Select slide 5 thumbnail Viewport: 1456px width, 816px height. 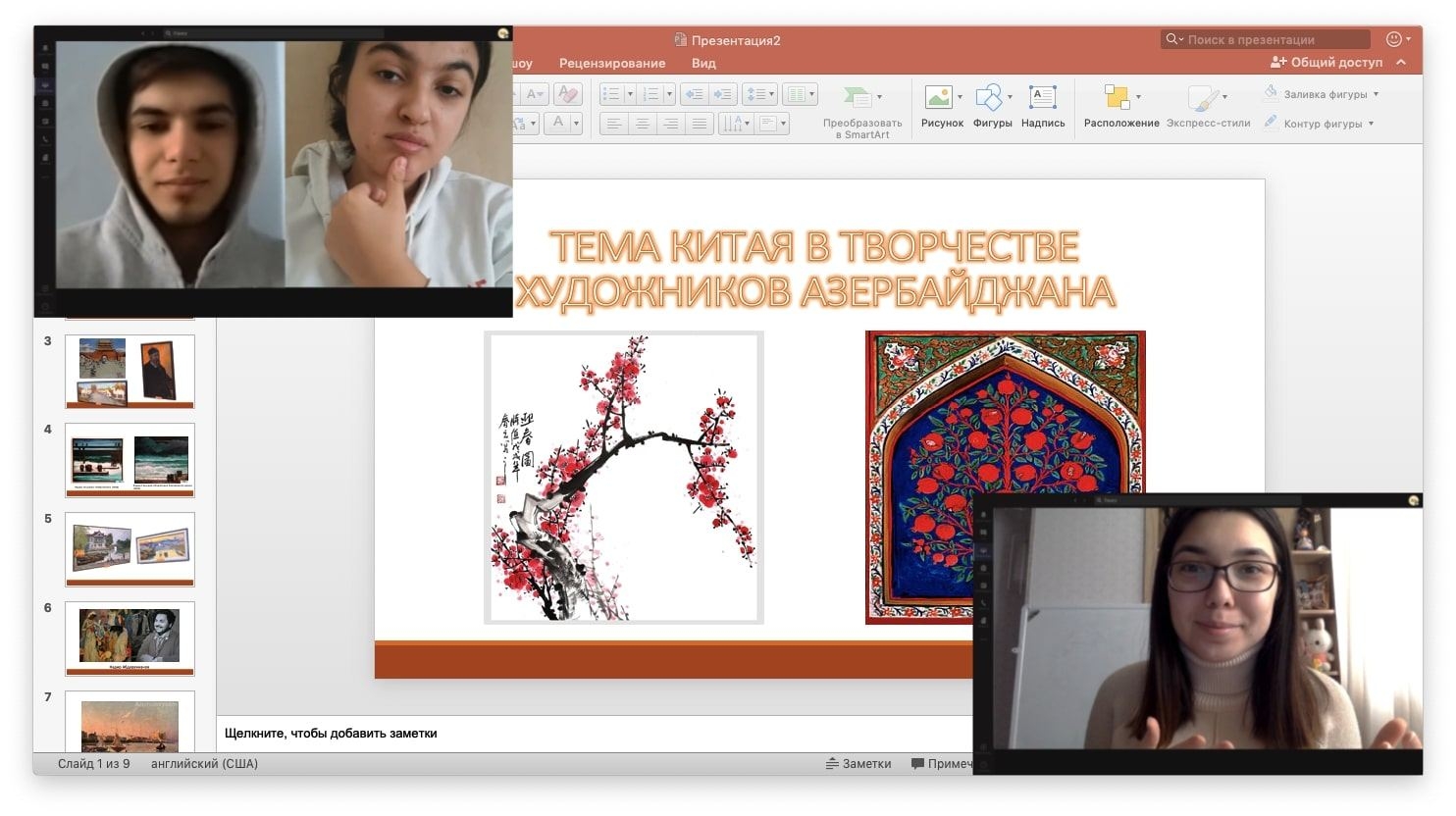click(130, 549)
